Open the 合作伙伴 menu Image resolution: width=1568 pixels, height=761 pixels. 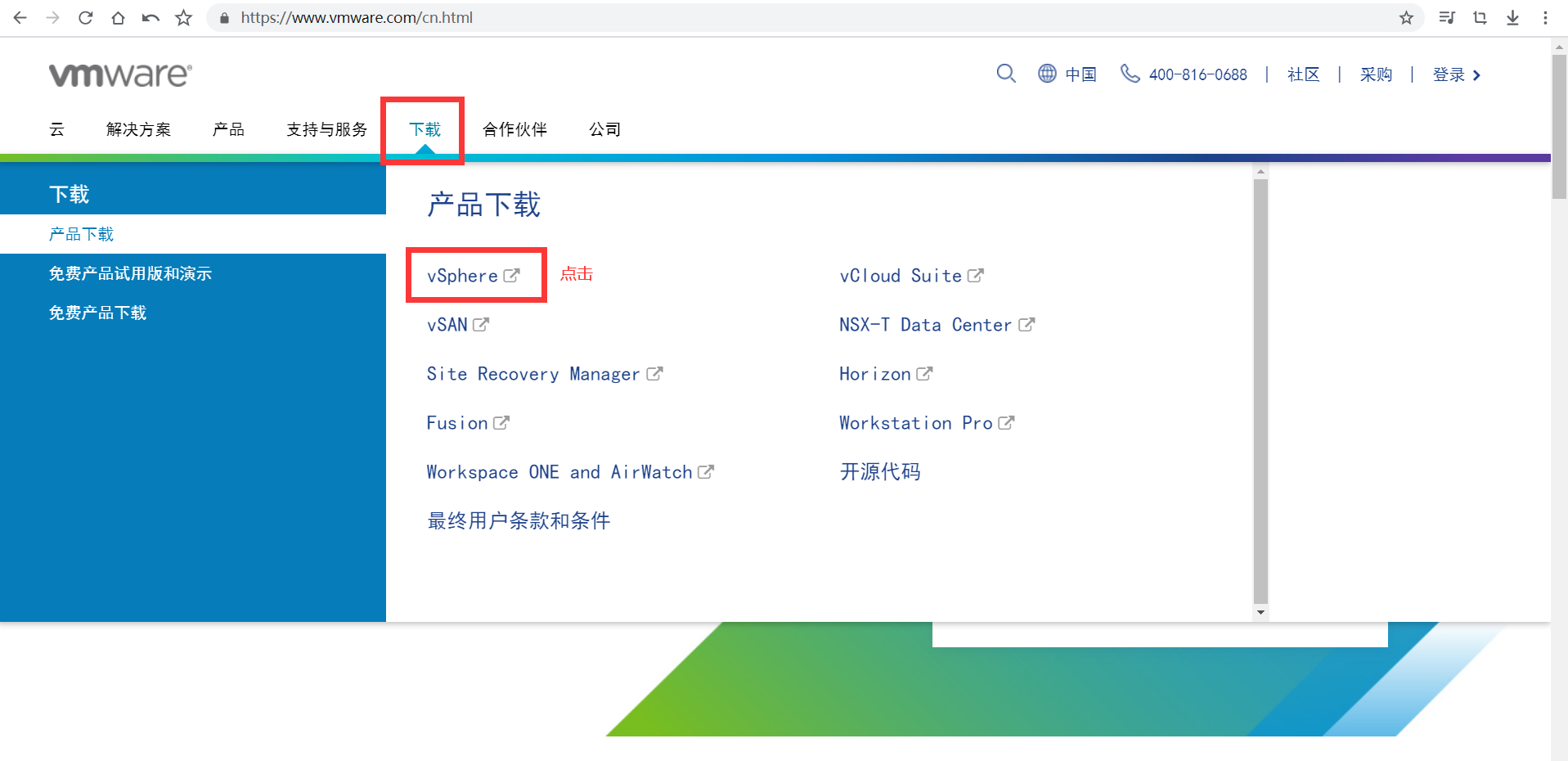coord(514,129)
